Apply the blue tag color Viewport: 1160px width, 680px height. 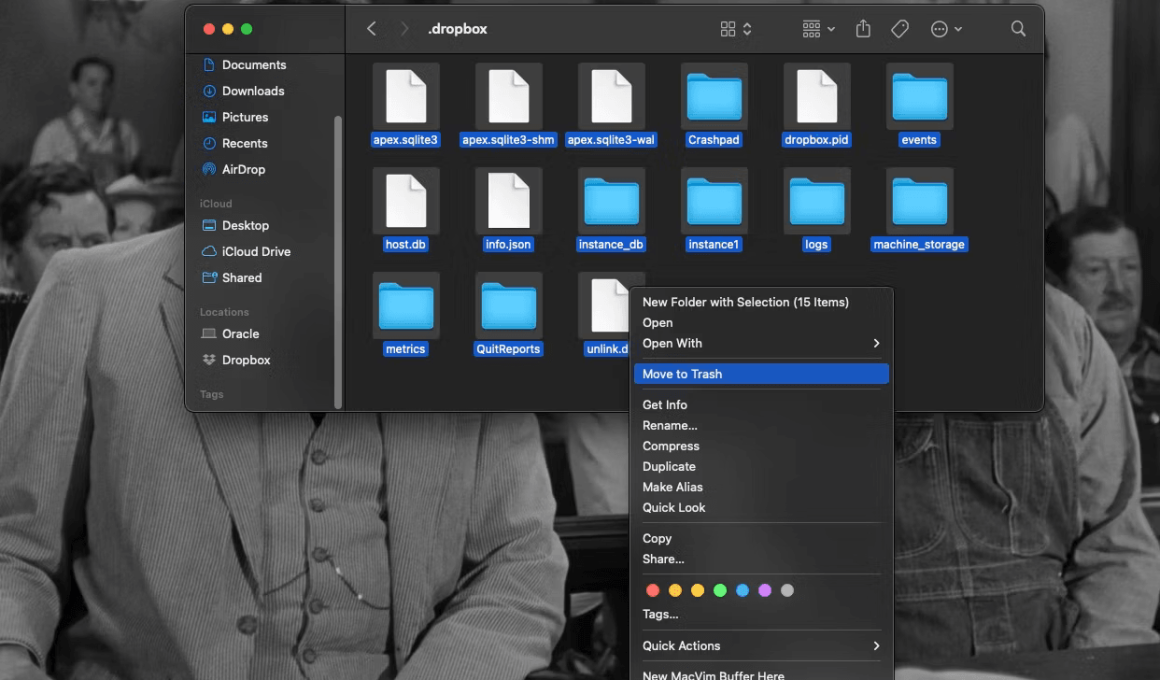(x=742, y=590)
